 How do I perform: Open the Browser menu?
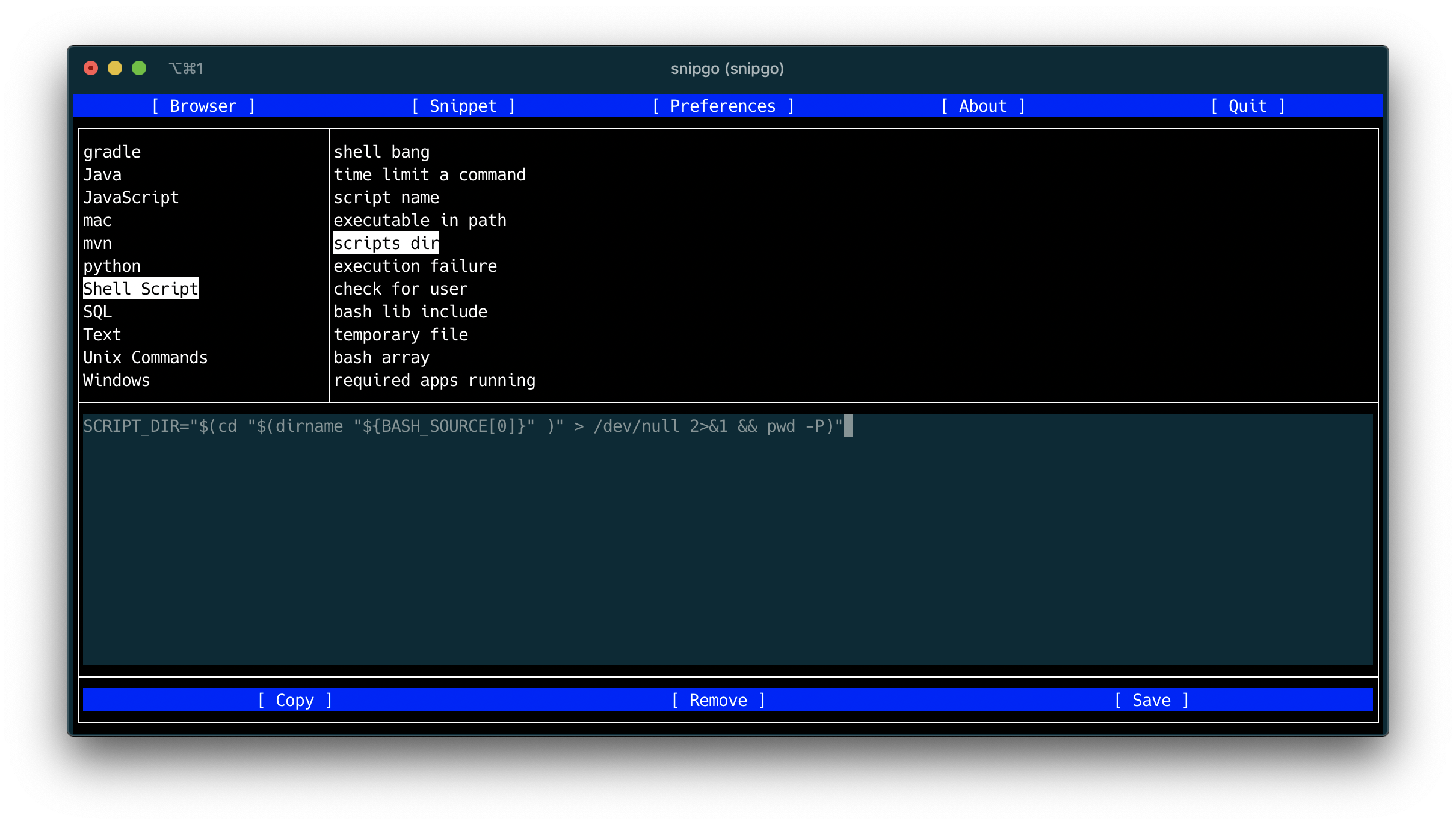point(203,106)
